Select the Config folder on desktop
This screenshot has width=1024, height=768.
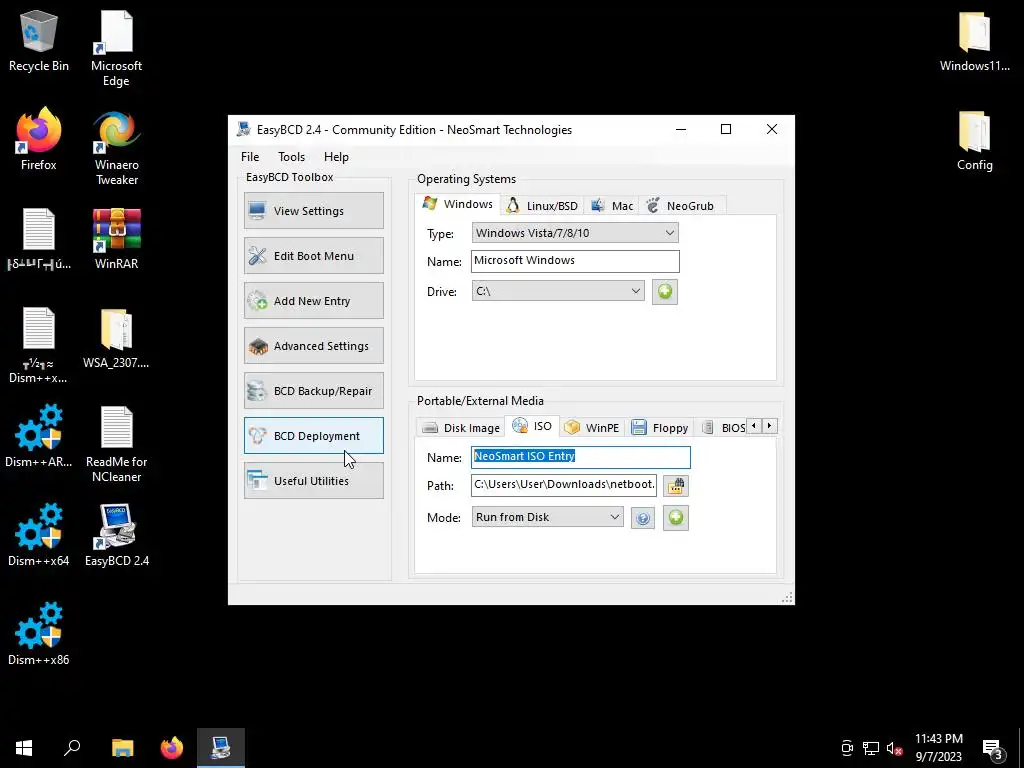coord(974,141)
